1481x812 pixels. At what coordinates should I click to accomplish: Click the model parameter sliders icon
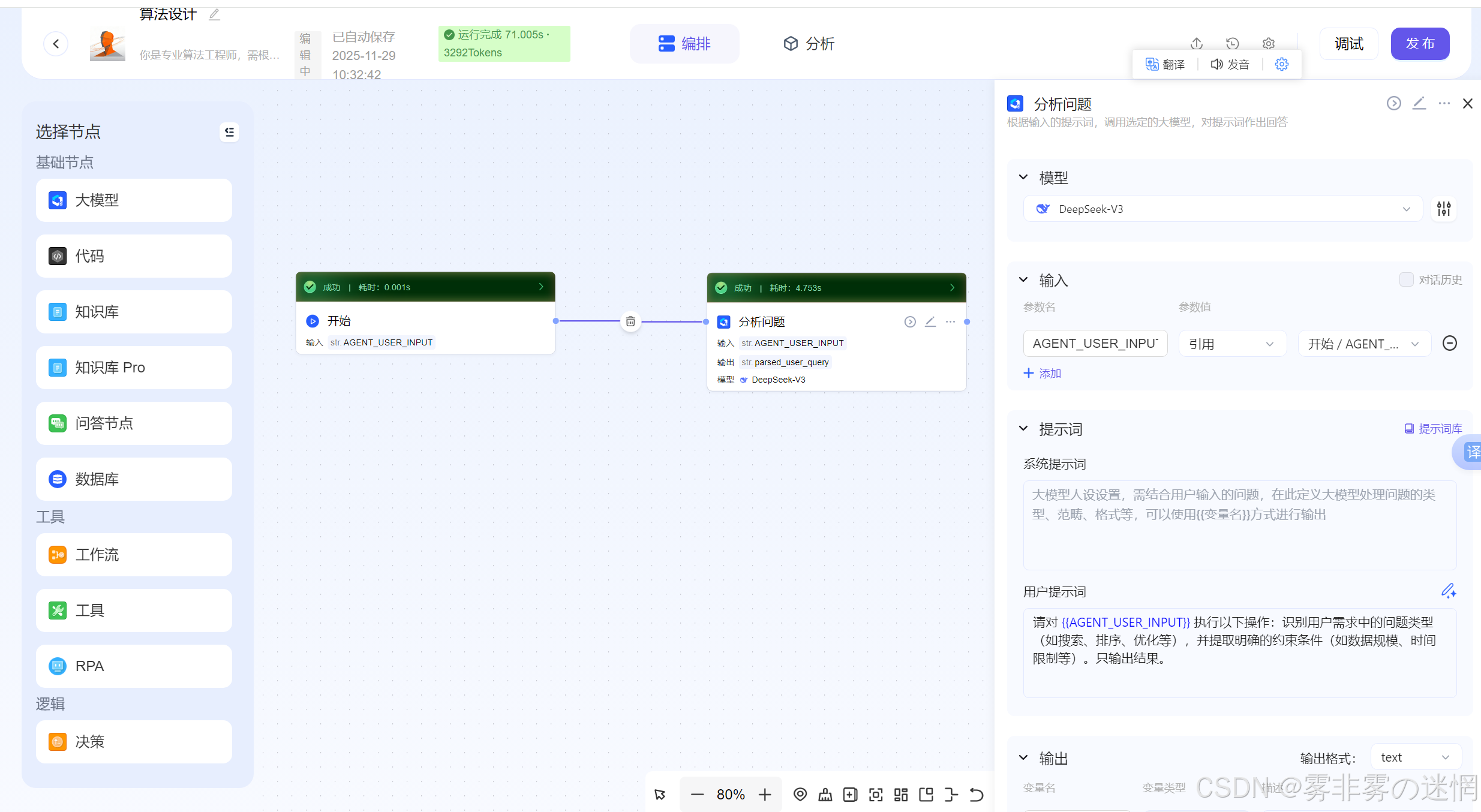coord(1444,209)
